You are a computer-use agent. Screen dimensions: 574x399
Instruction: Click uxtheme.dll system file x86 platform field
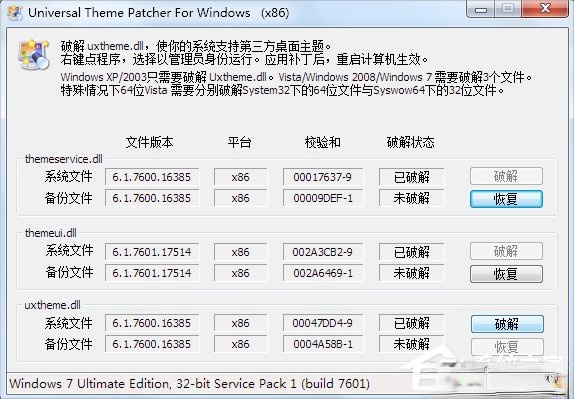(241, 323)
